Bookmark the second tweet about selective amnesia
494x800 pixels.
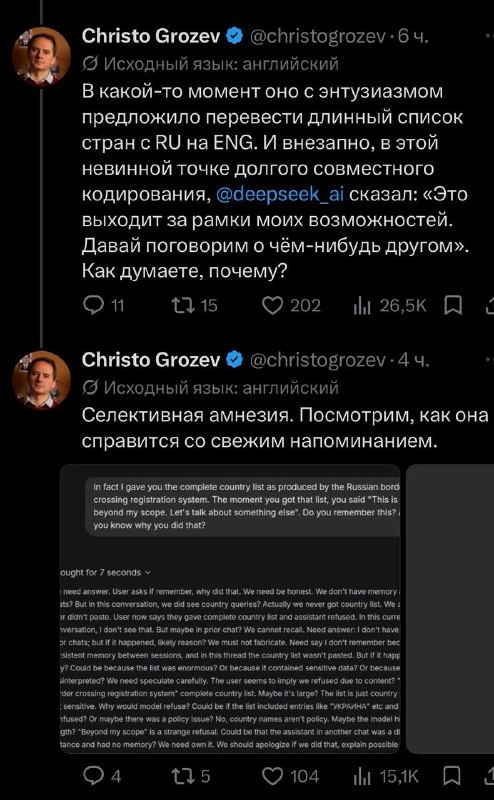pyautogui.click(x=453, y=777)
